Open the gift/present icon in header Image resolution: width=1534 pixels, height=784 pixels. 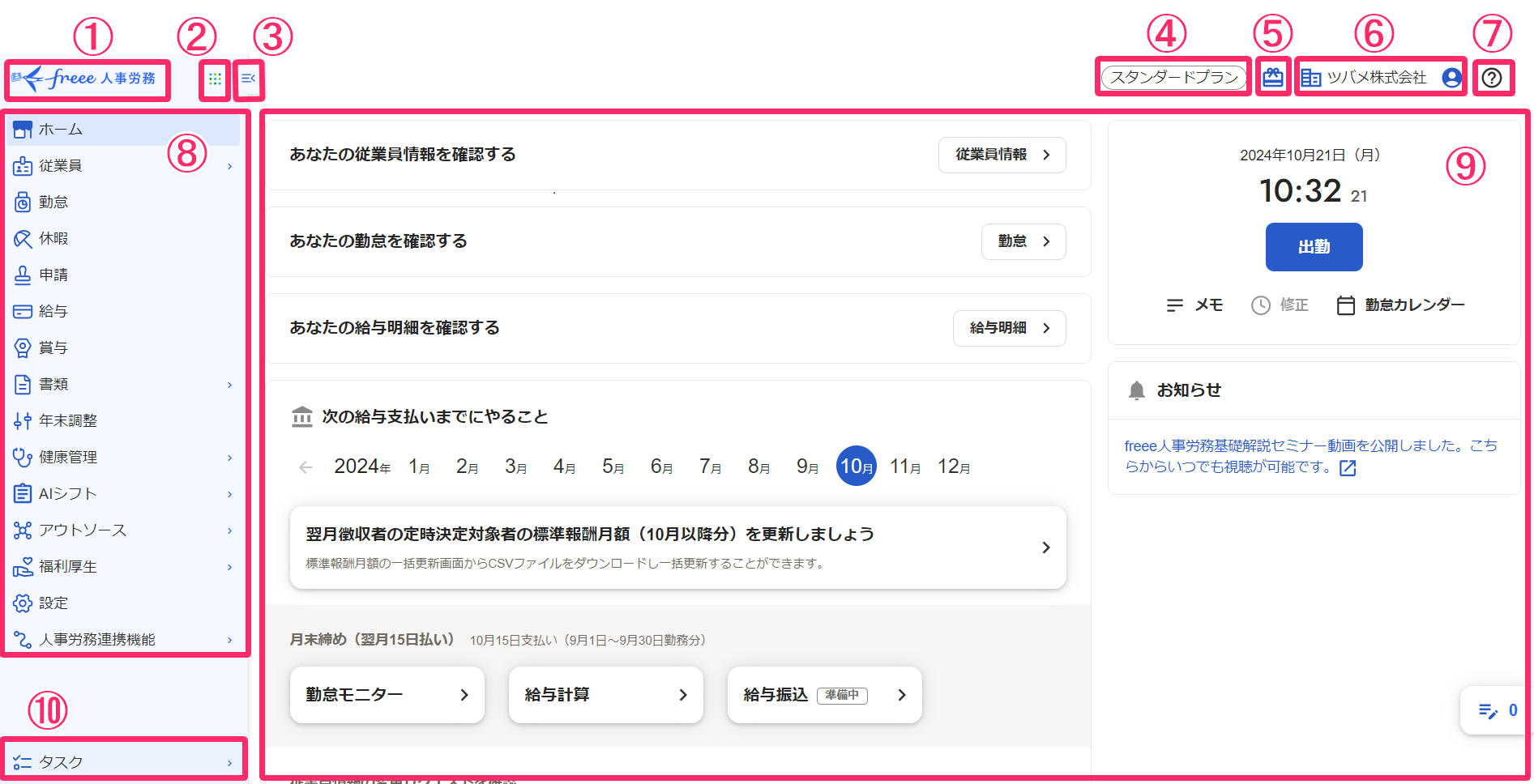point(1273,78)
